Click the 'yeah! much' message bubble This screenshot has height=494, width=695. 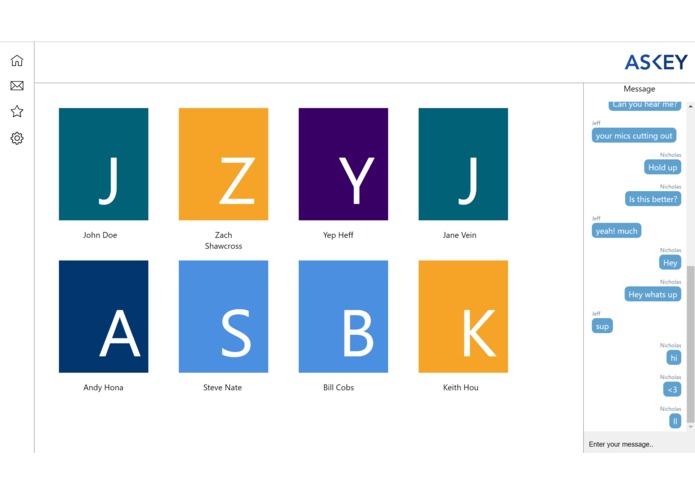click(x=616, y=230)
